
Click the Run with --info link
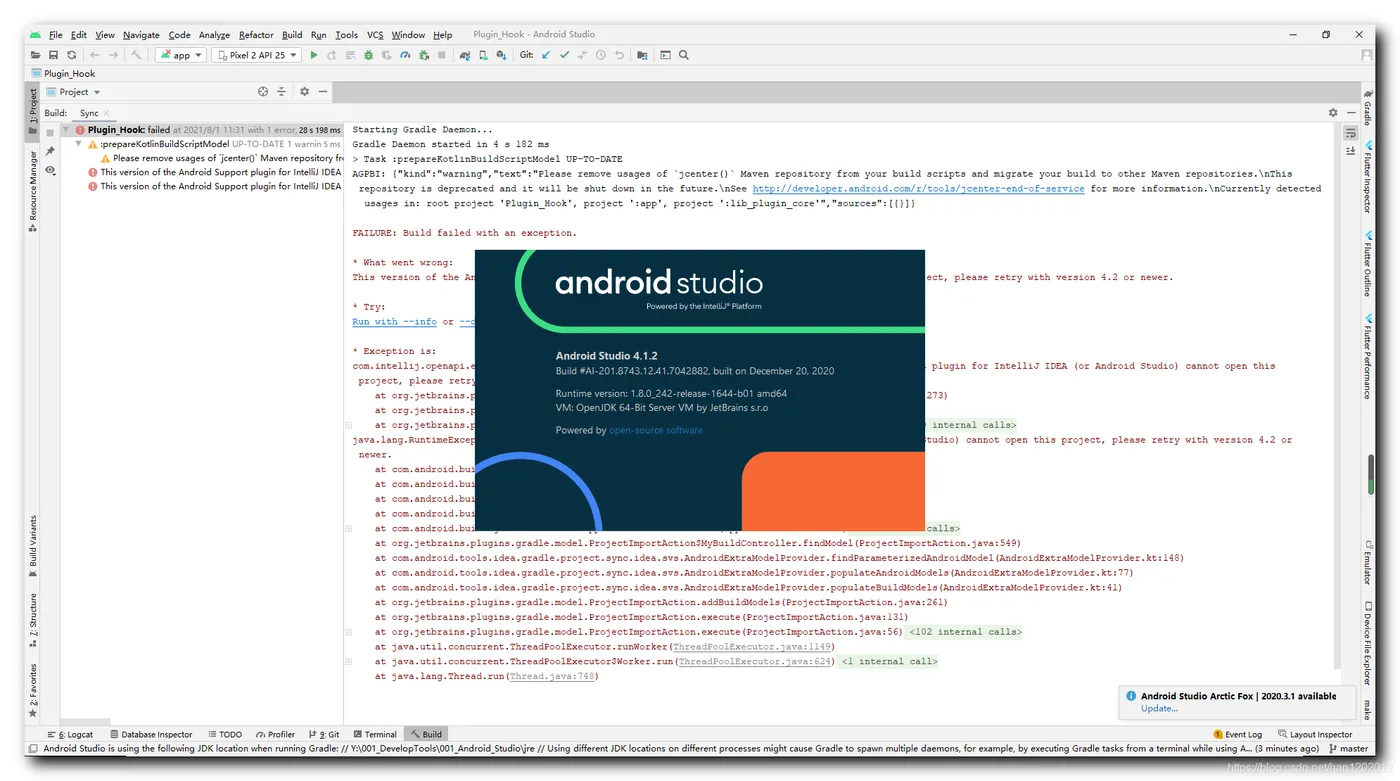tap(395, 322)
